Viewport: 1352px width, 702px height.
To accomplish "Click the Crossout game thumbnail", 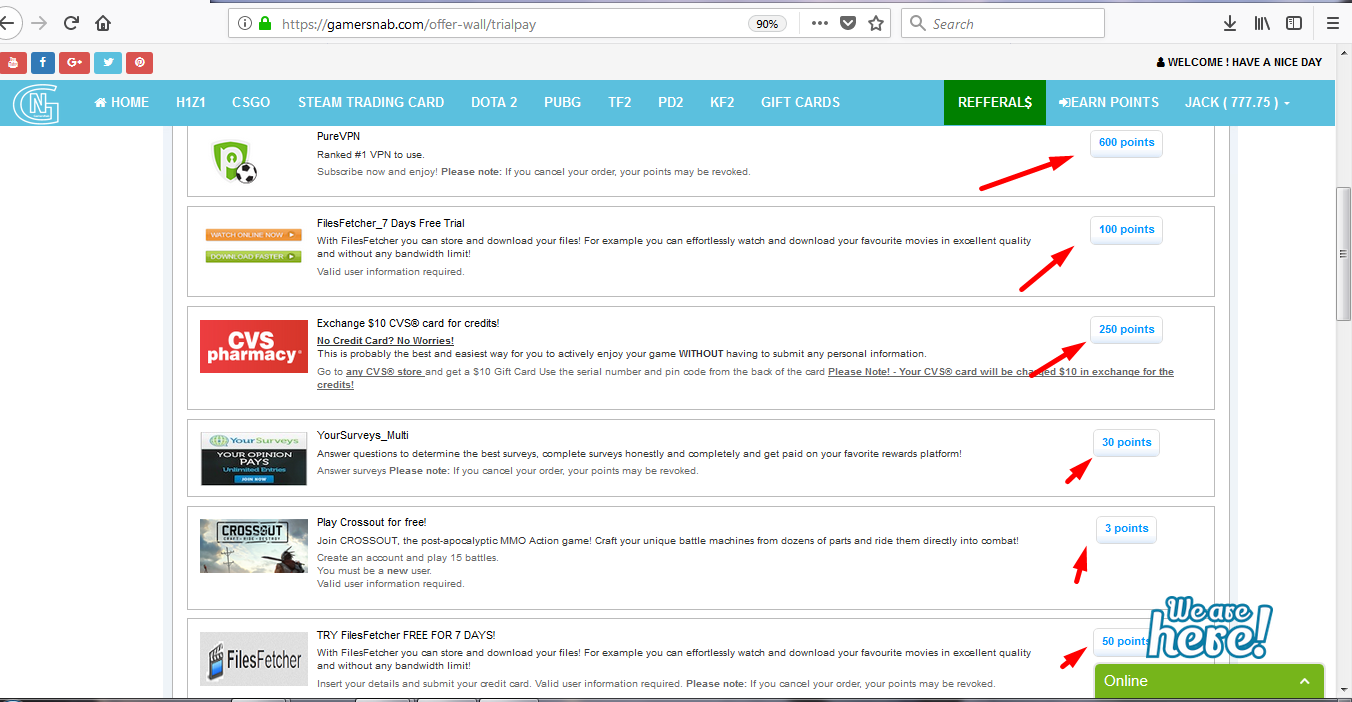I will [x=253, y=546].
